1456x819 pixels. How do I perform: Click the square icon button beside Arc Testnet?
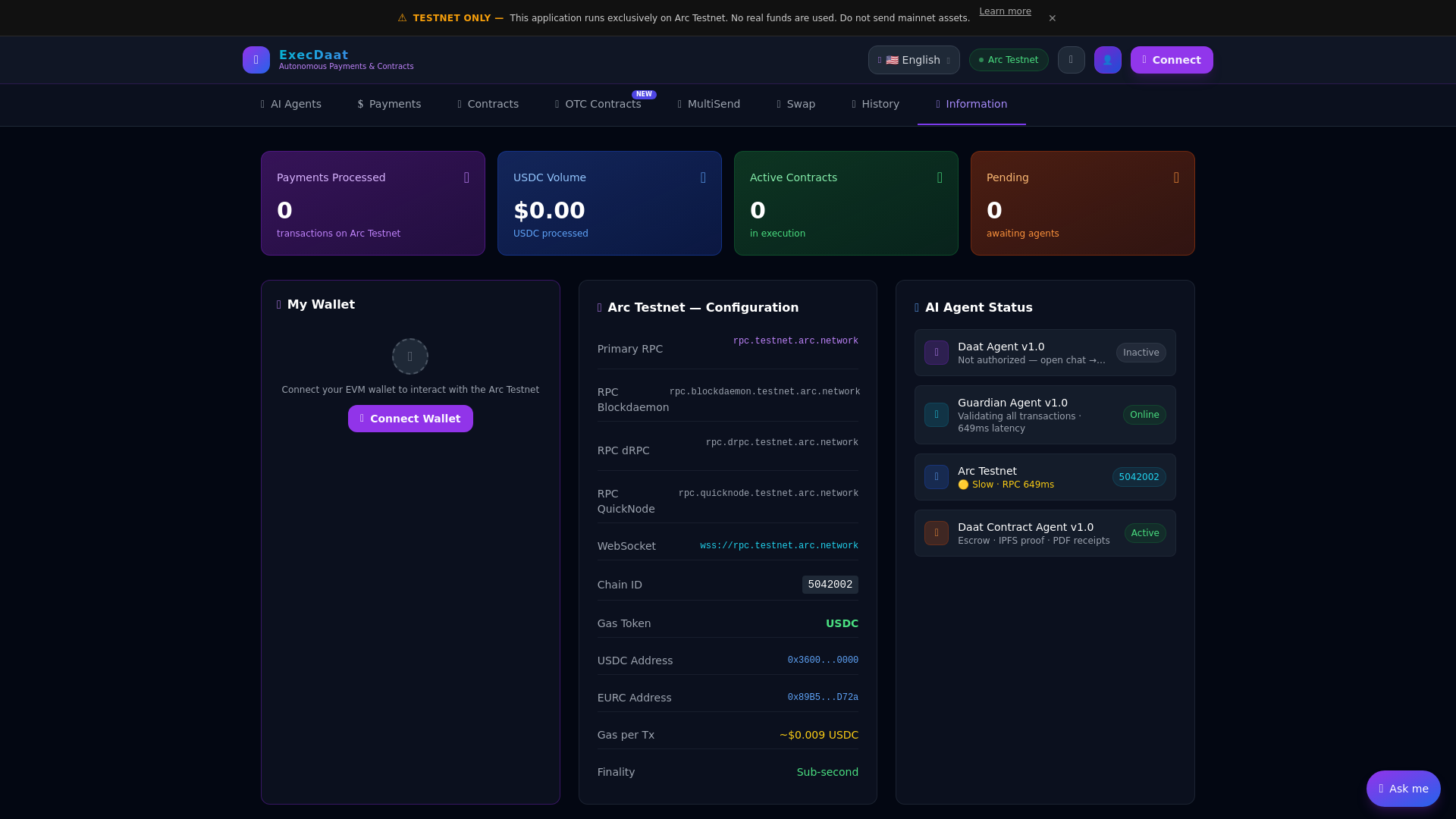click(1072, 60)
